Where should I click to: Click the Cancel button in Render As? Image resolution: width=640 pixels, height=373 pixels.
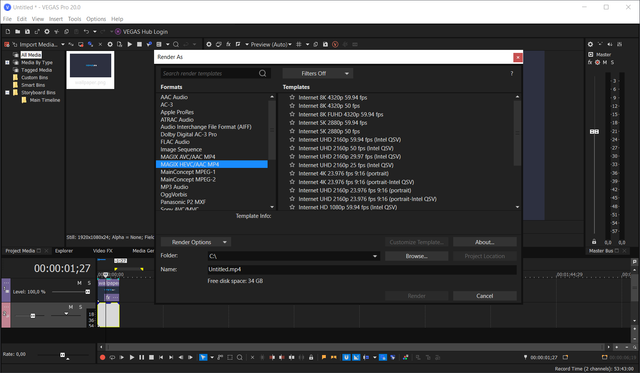(484, 296)
